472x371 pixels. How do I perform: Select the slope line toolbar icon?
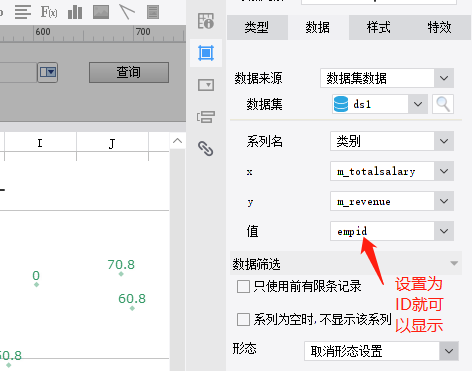127,12
